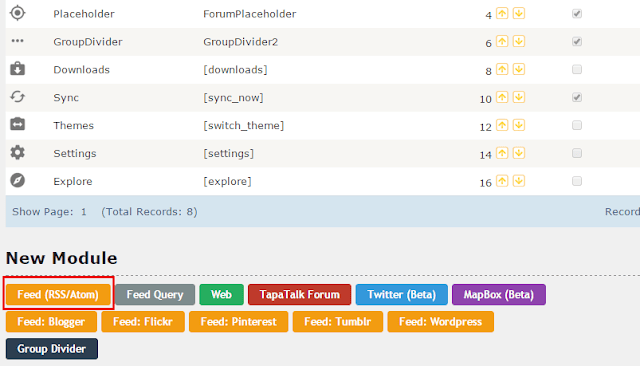Viewport: 640px width, 366px height.
Task: Click the Settings row gear icon
Action: pyautogui.click(x=17, y=153)
